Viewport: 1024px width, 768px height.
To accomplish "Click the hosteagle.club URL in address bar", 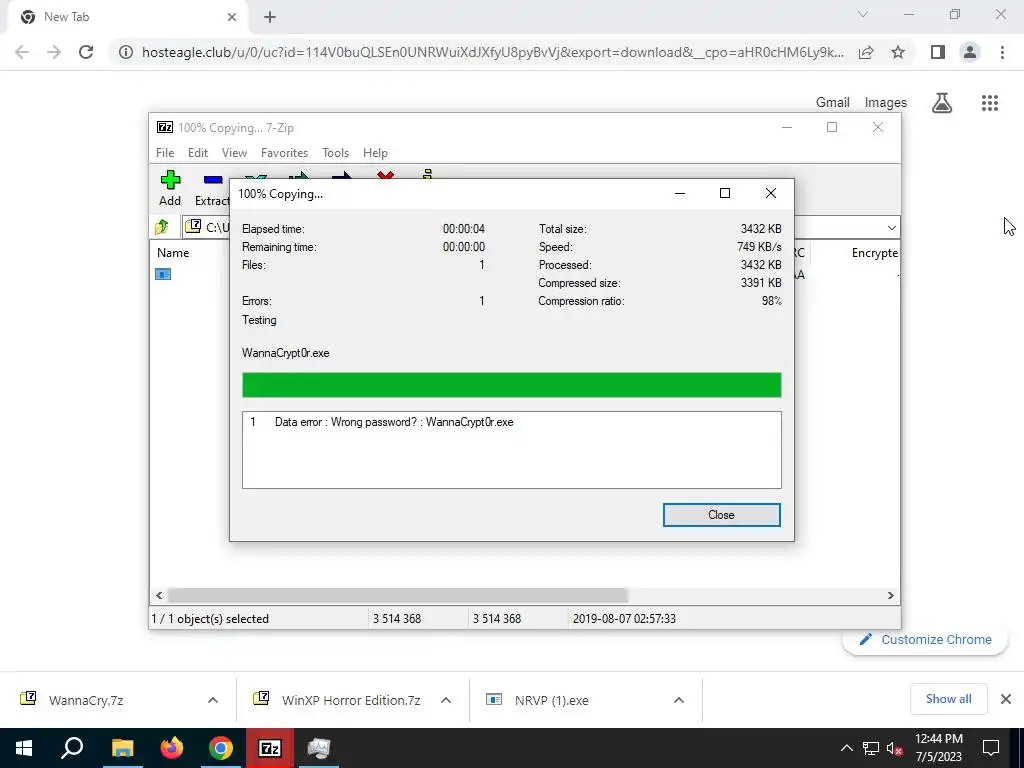I will [492, 52].
